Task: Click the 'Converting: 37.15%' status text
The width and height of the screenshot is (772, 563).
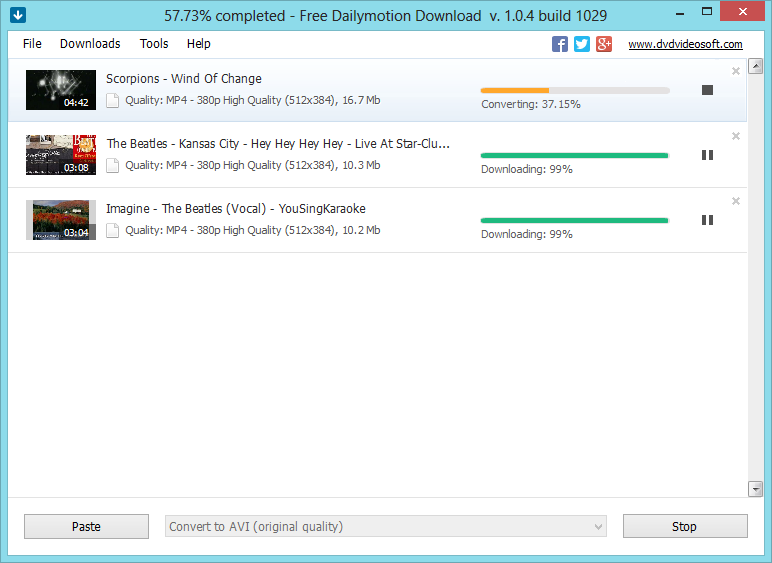Action: click(x=531, y=104)
